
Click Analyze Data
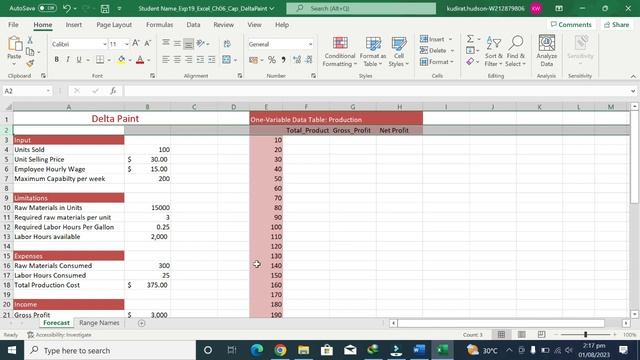547,52
